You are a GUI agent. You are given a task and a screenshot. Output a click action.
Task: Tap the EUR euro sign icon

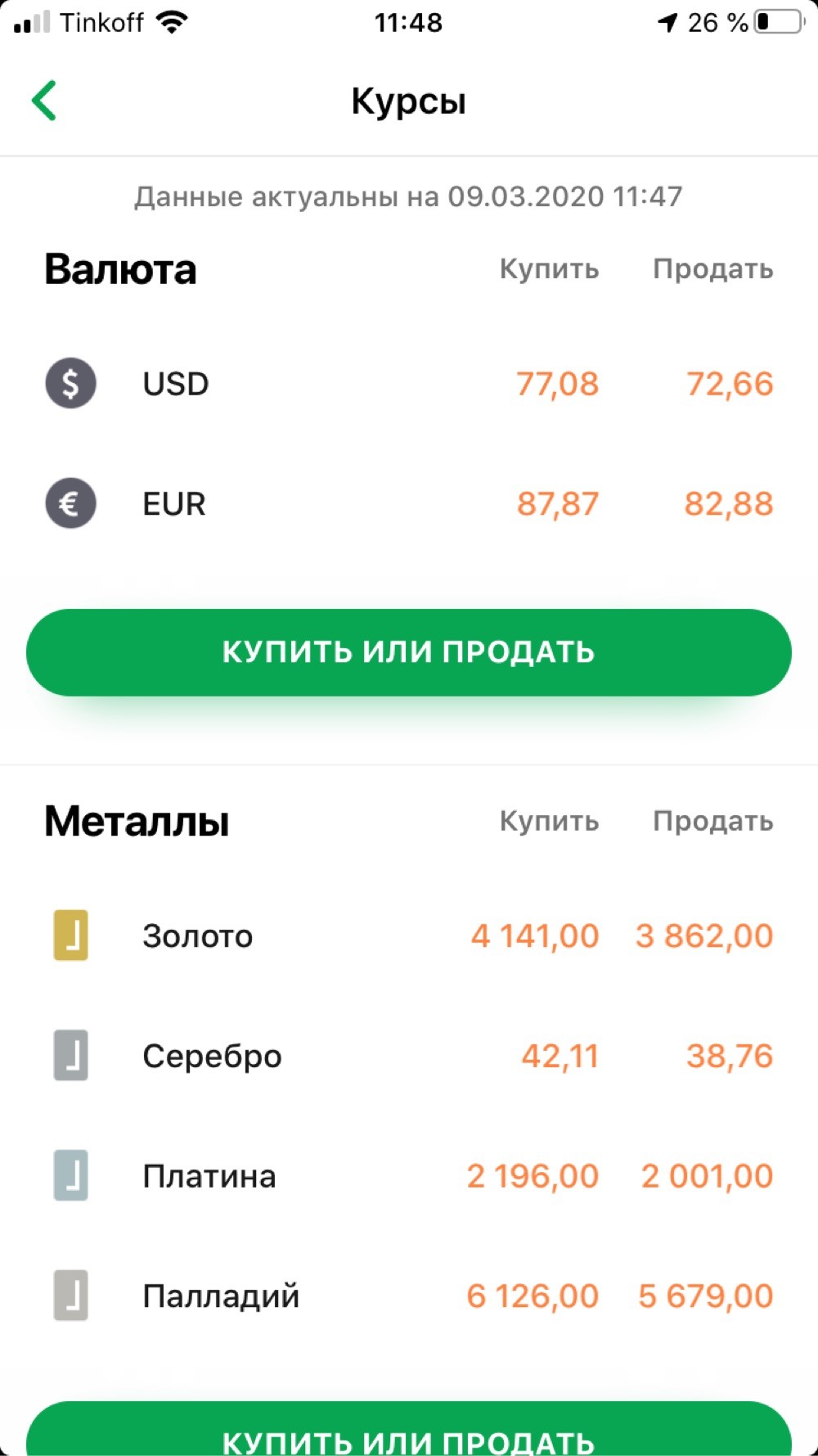point(70,503)
